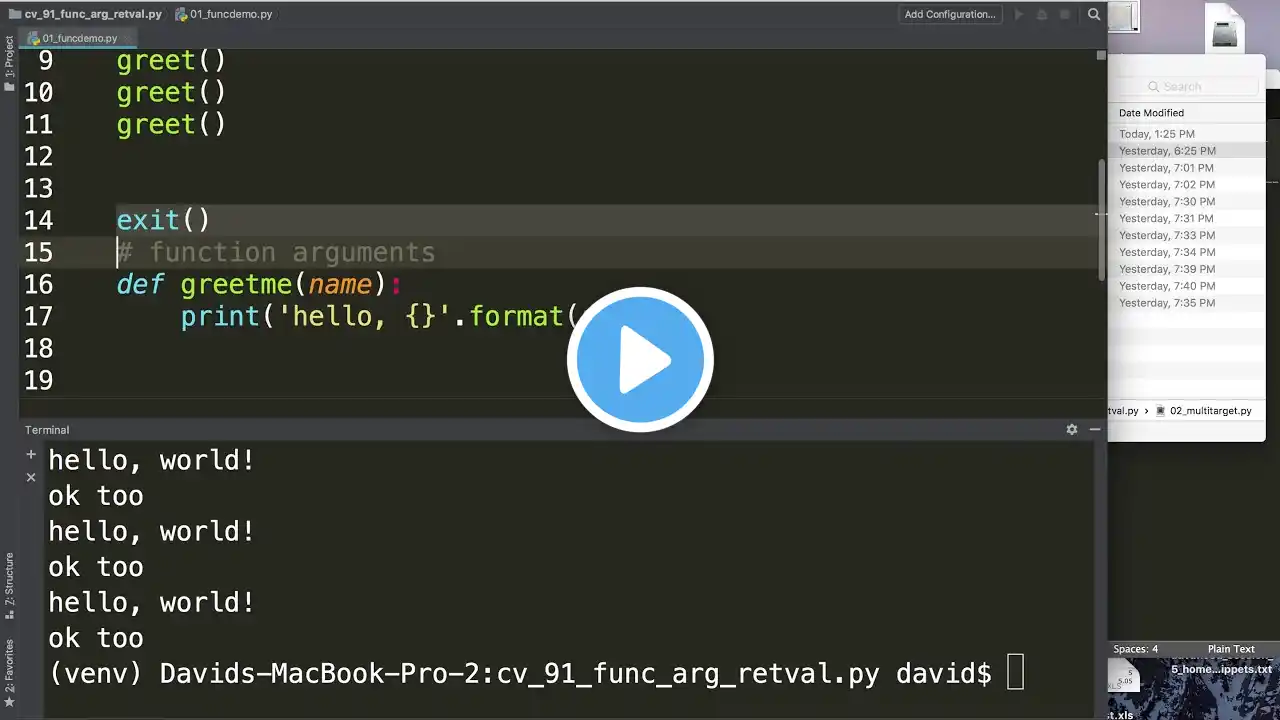Click the greetme function definition on line 16
This screenshot has height=720, width=1280.
click(259, 284)
